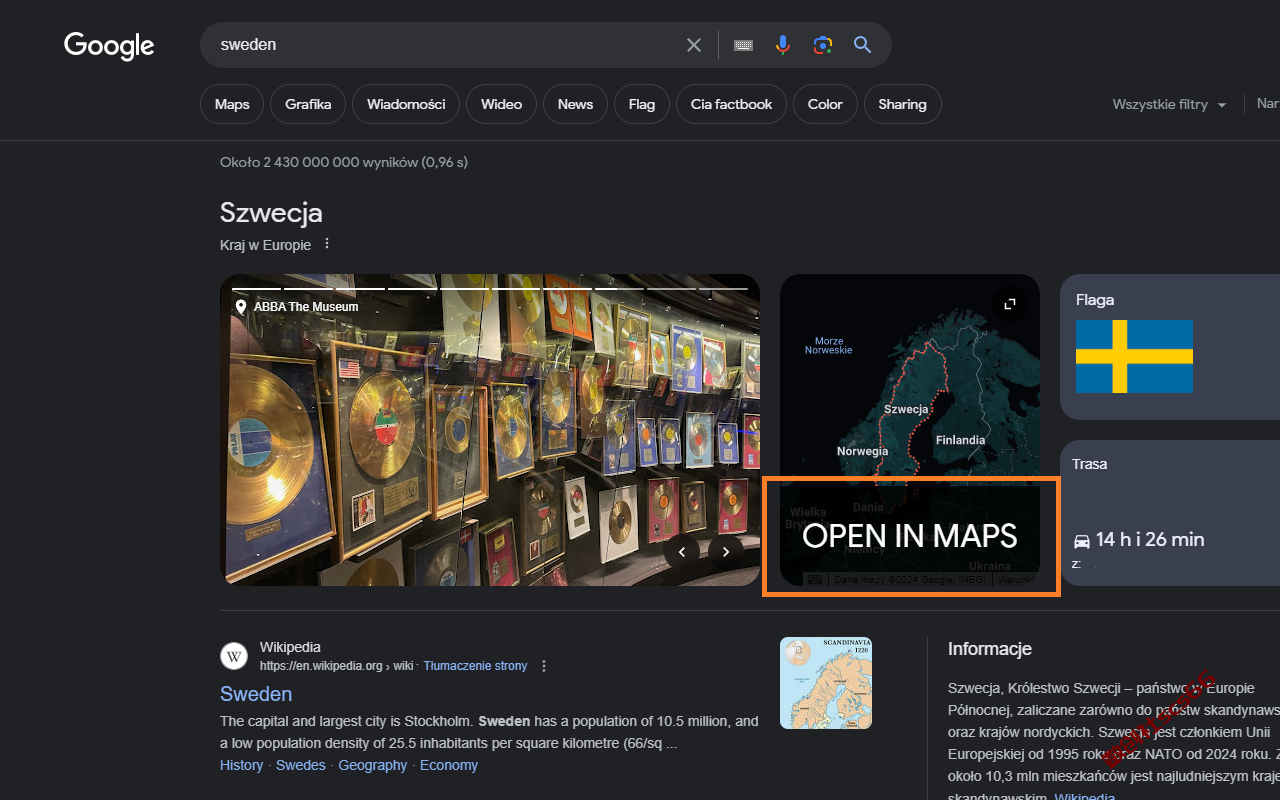Click the Norwegia label on the map

point(862,451)
